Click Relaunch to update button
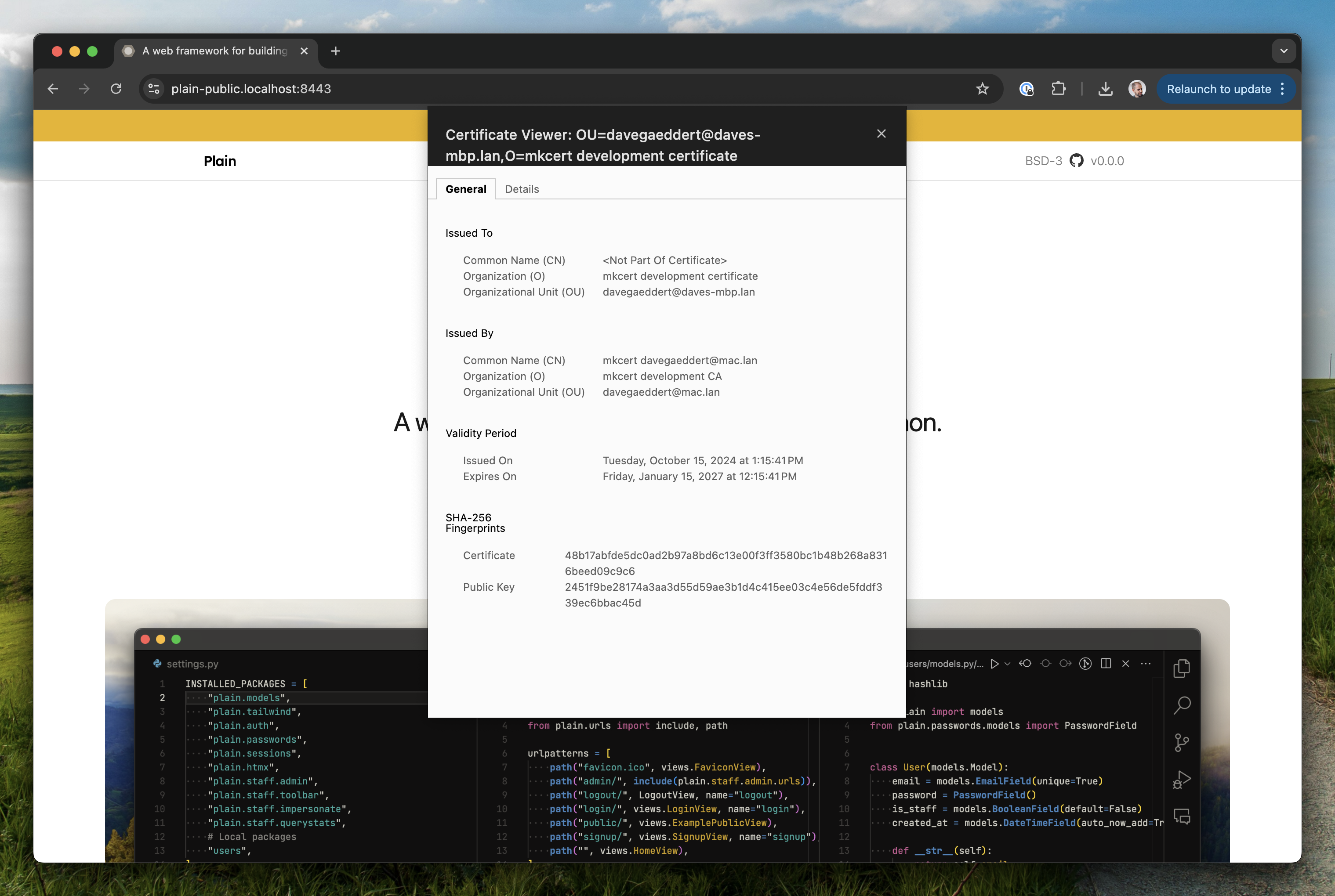The width and height of the screenshot is (1335, 896). click(1218, 89)
